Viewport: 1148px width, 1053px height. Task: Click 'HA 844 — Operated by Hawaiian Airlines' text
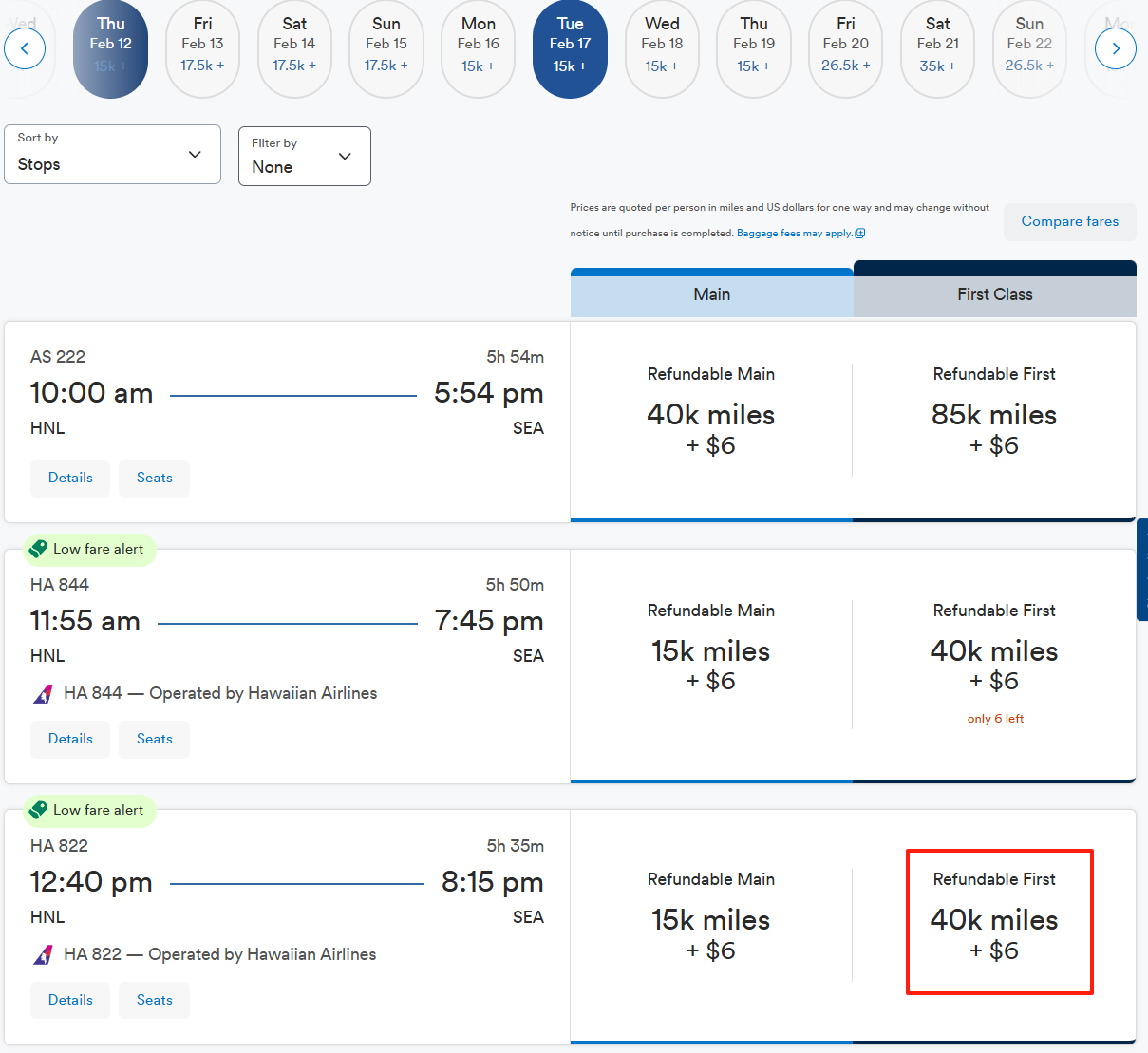click(x=220, y=693)
